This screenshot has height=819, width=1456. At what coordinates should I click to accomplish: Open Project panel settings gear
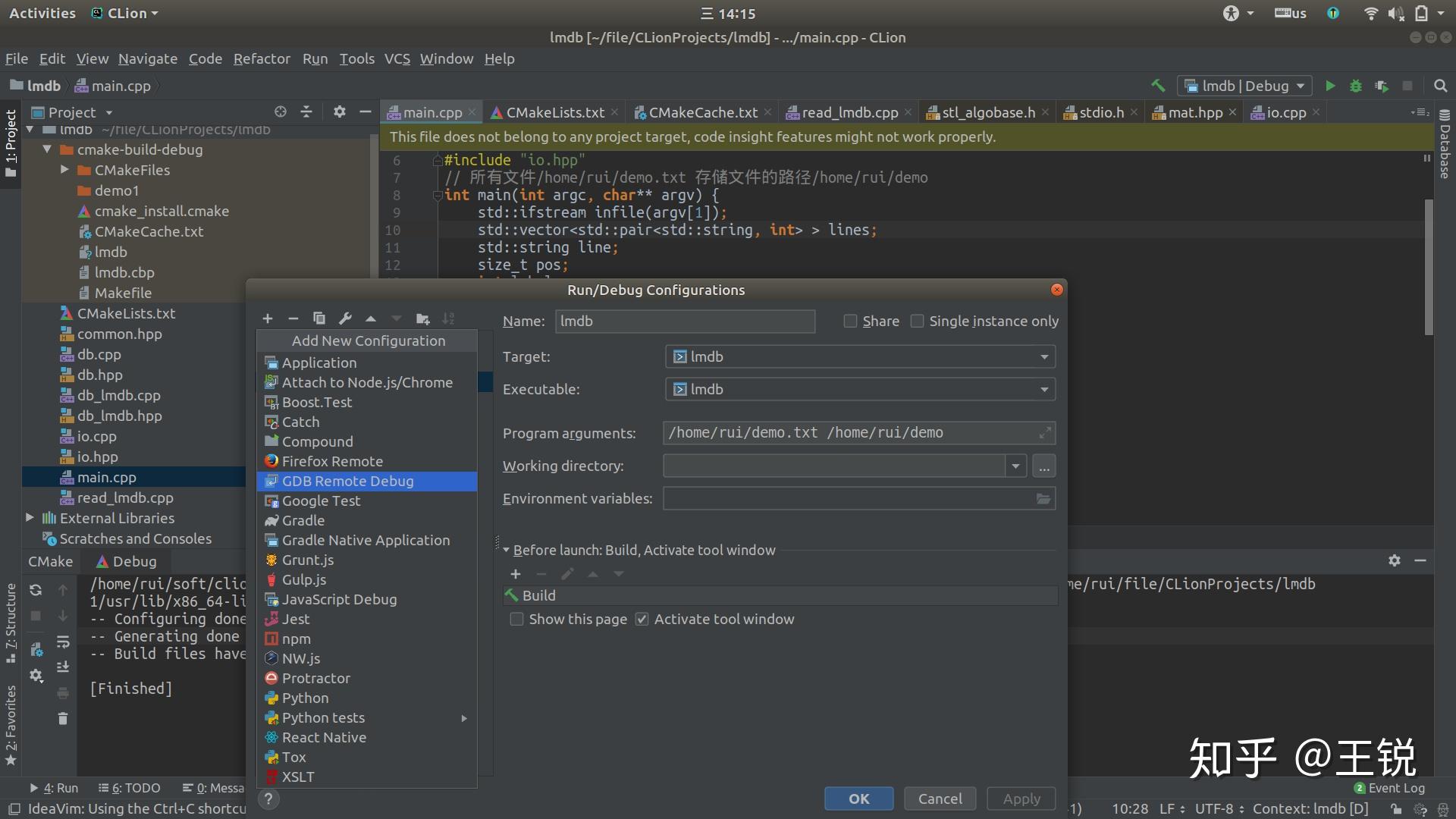point(340,112)
